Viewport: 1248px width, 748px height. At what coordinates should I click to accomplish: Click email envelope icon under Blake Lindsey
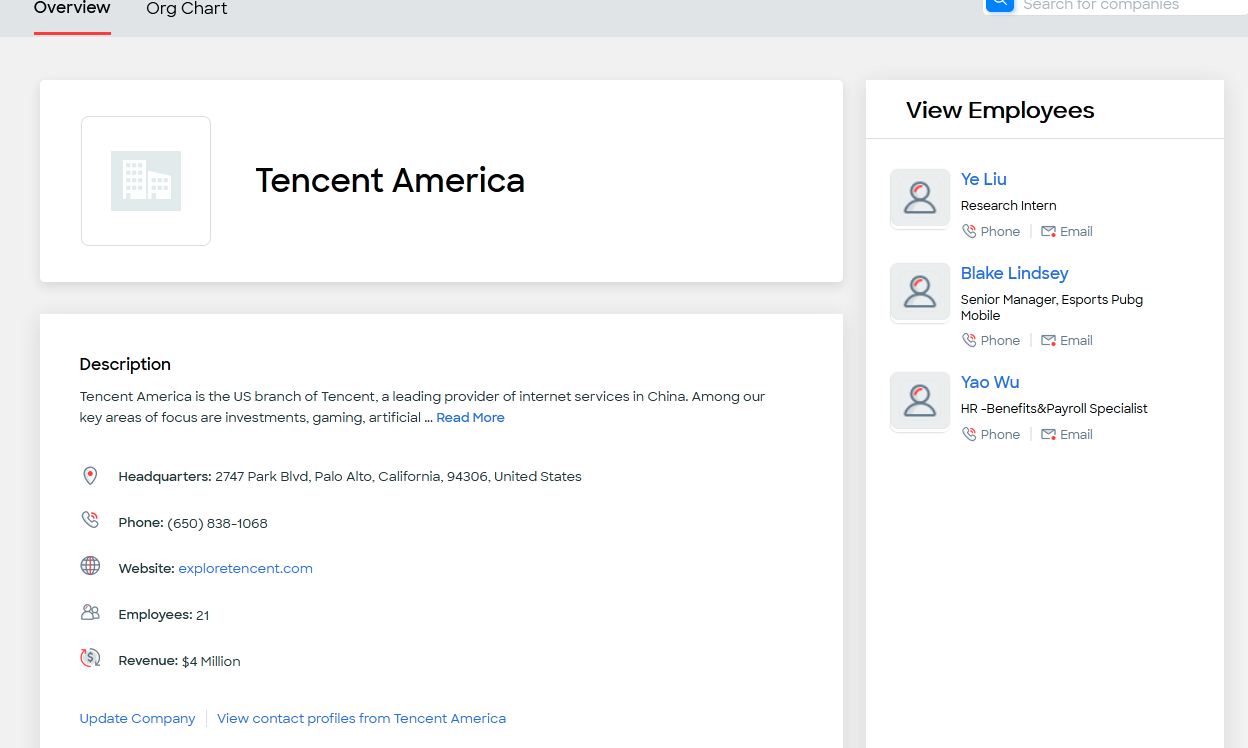pos(1048,340)
